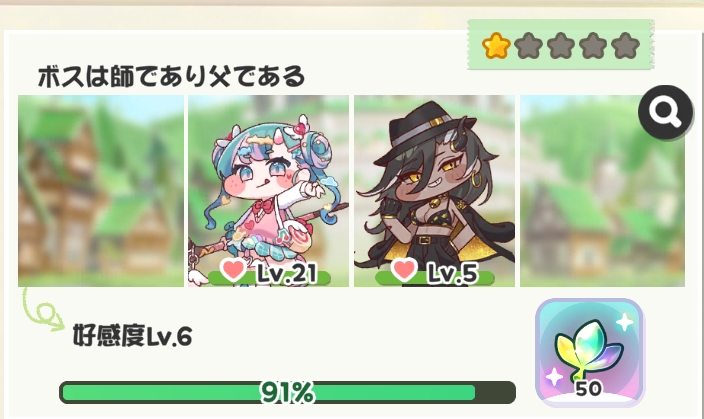Select the fifth gray star

pos(625,46)
